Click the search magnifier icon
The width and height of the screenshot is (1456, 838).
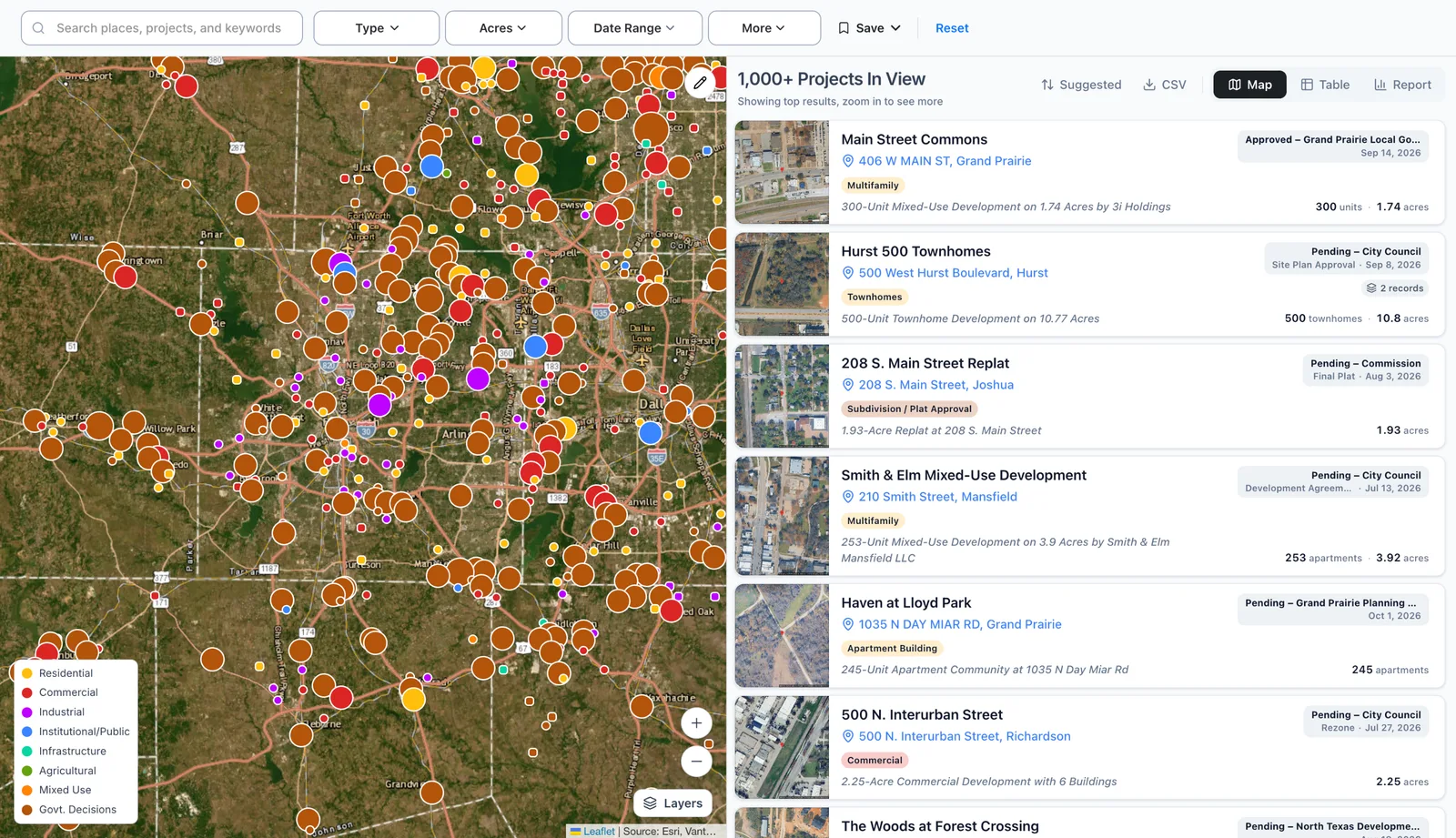click(38, 28)
